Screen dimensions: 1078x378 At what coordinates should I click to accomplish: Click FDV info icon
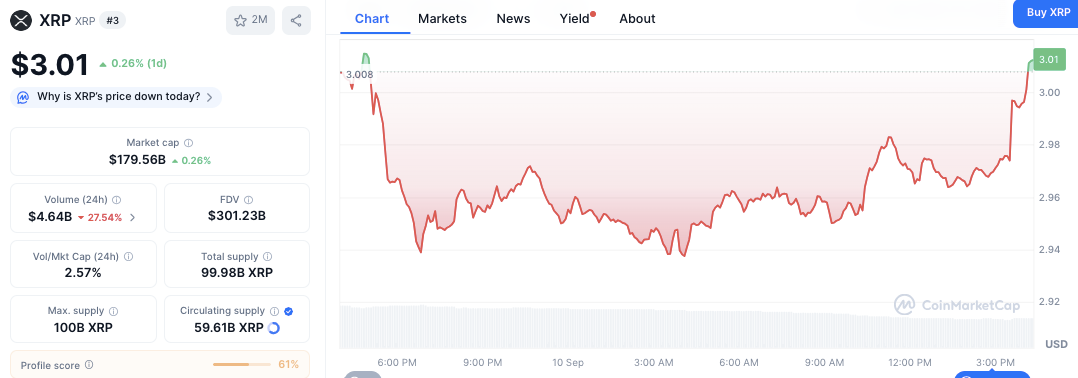point(248,200)
